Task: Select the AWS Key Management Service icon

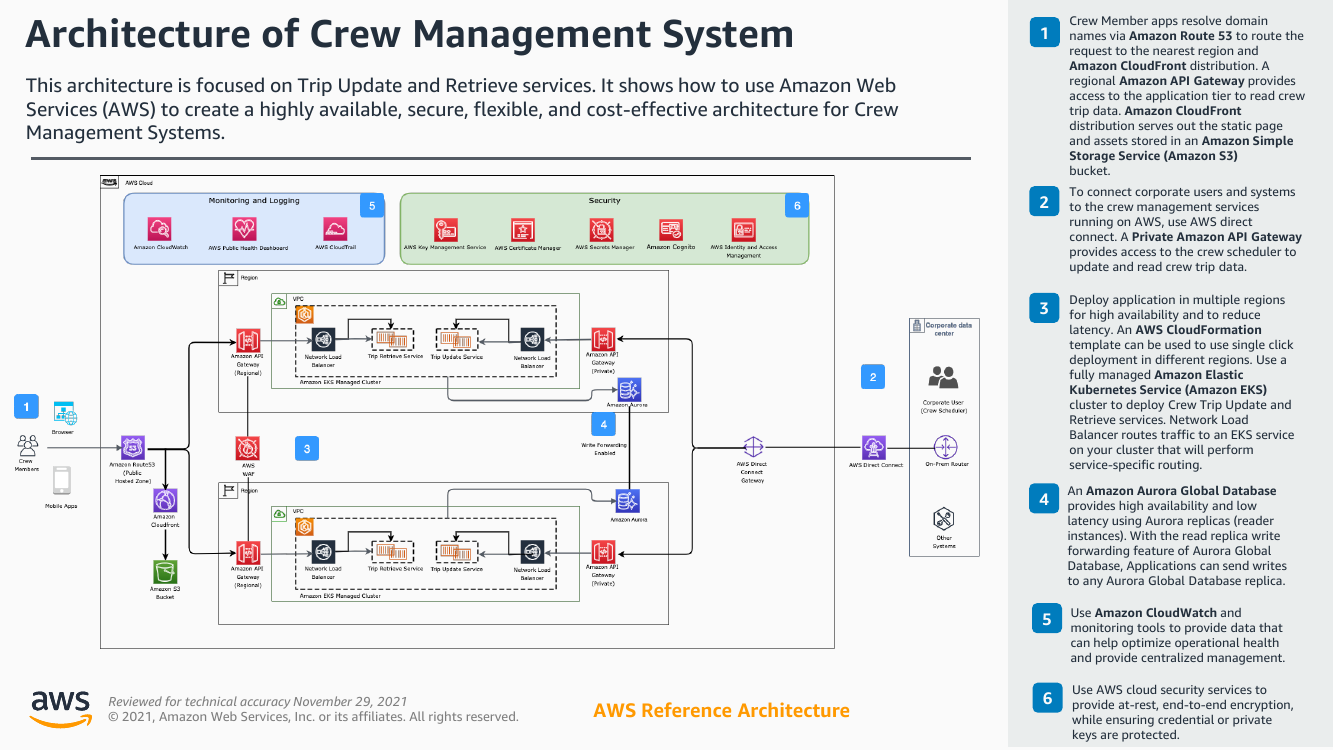Action: (x=445, y=229)
